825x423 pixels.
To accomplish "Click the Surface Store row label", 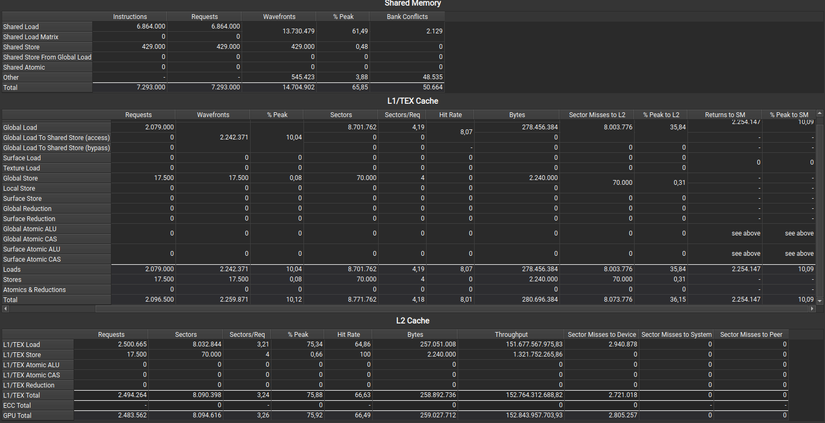I will tap(57, 198).
